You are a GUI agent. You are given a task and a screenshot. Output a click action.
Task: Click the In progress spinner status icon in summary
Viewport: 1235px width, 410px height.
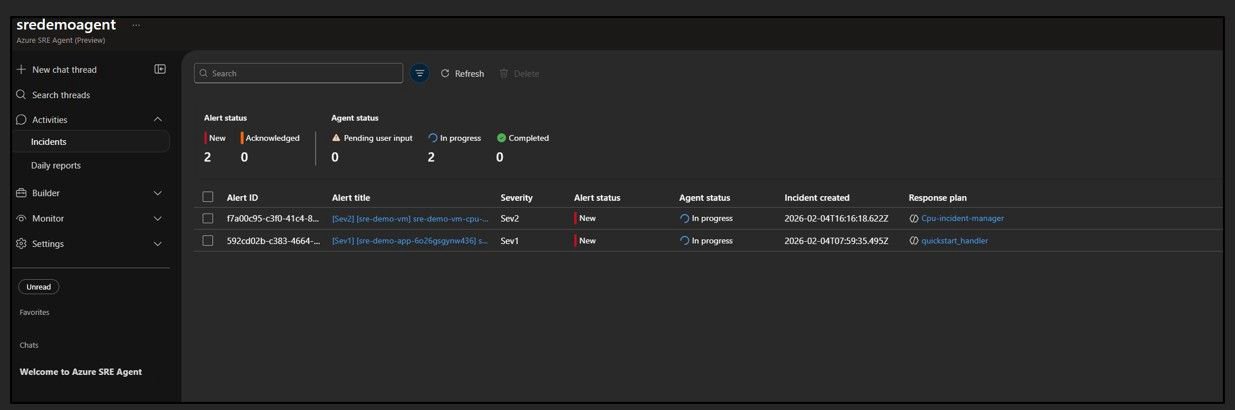point(432,138)
